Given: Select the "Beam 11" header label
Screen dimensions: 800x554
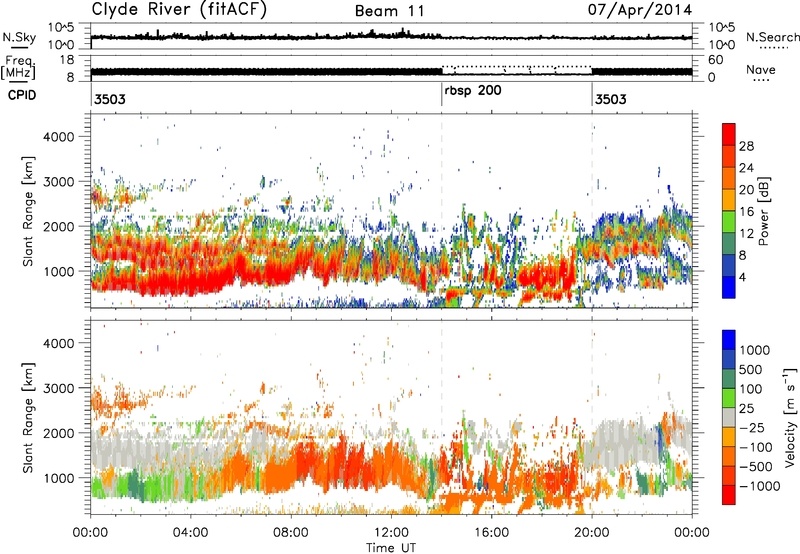Looking at the screenshot, I should tap(389, 11).
